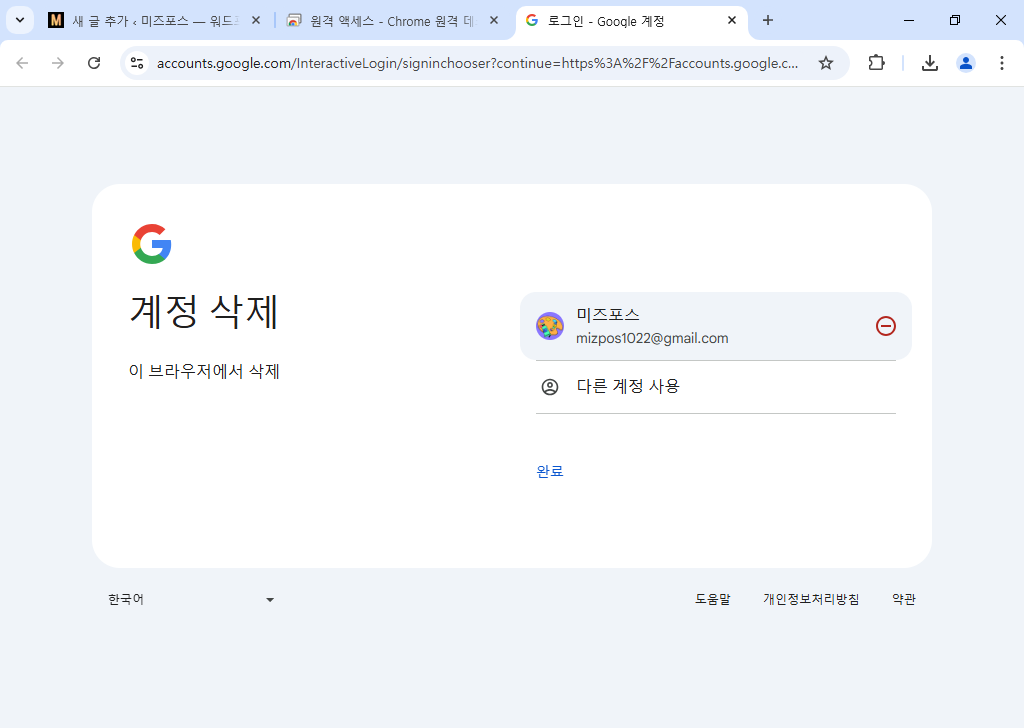
Task: Open the tab search dropdown arrow
Action: tap(20, 20)
